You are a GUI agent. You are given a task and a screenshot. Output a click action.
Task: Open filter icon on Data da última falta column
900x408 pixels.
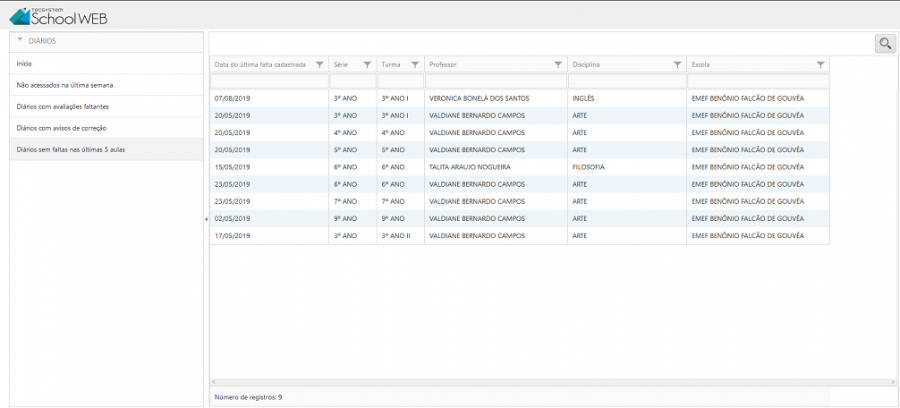(319, 64)
